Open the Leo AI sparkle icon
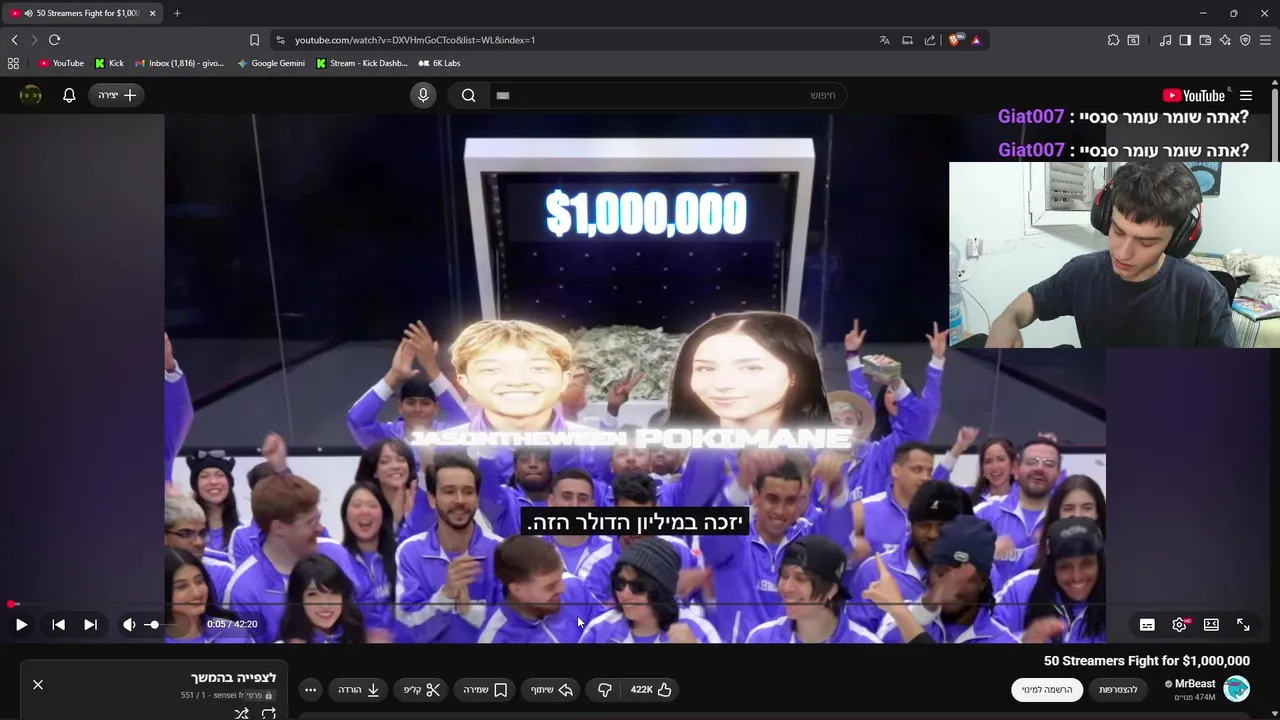 pos(1225,40)
